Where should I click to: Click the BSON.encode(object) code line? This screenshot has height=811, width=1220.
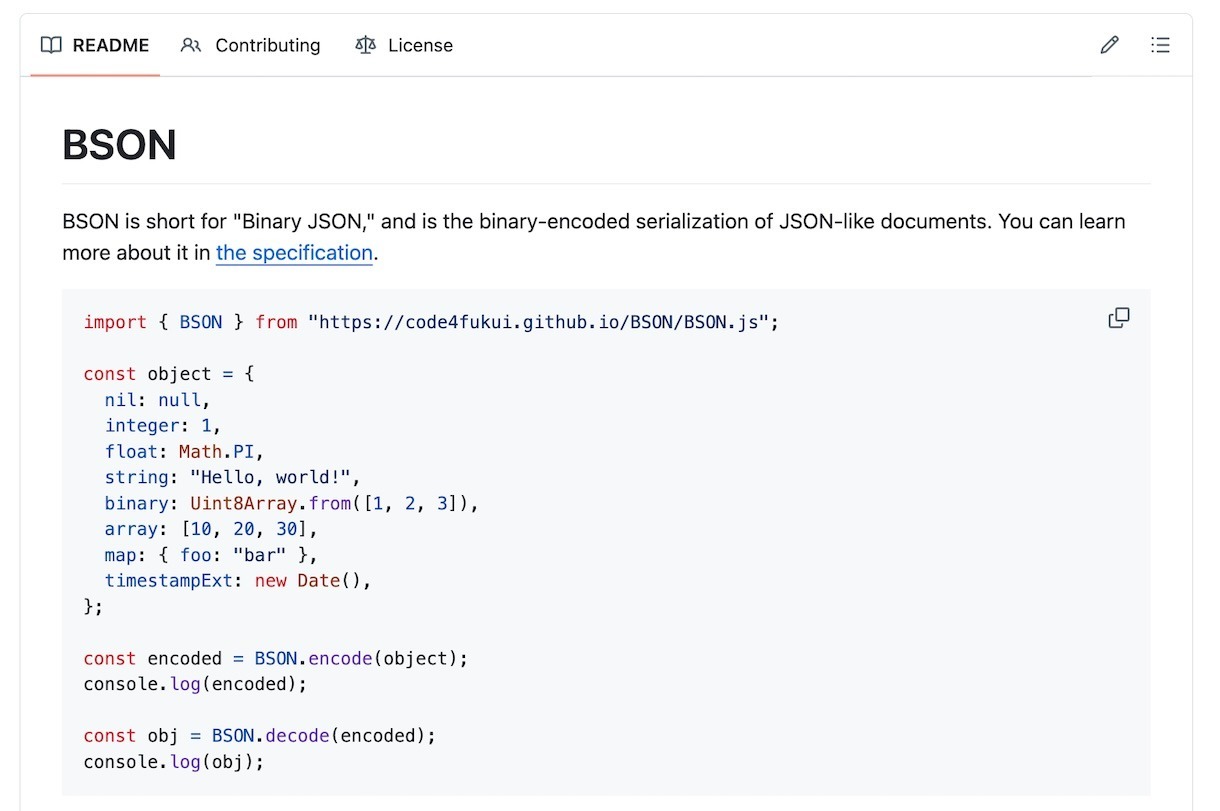[x=275, y=658]
